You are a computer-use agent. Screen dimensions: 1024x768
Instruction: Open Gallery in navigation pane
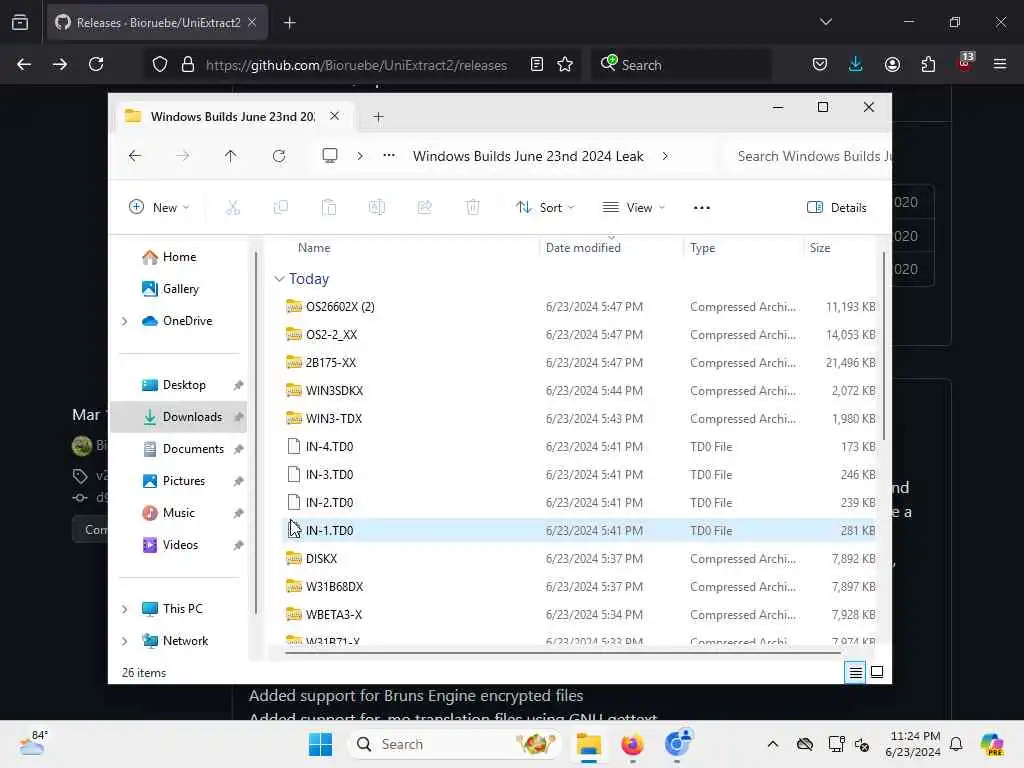pyautogui.click(x=180, y=289)
